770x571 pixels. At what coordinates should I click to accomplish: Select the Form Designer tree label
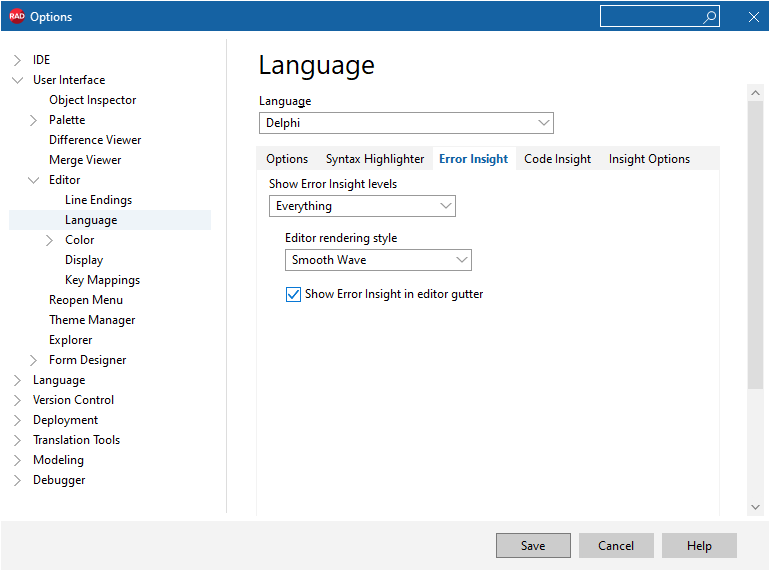[x=87, y=360]
